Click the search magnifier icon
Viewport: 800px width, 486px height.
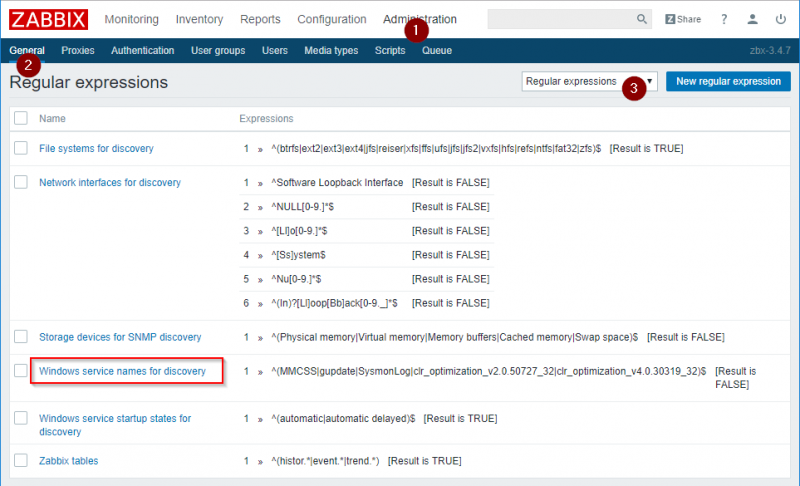pos(641,19)
